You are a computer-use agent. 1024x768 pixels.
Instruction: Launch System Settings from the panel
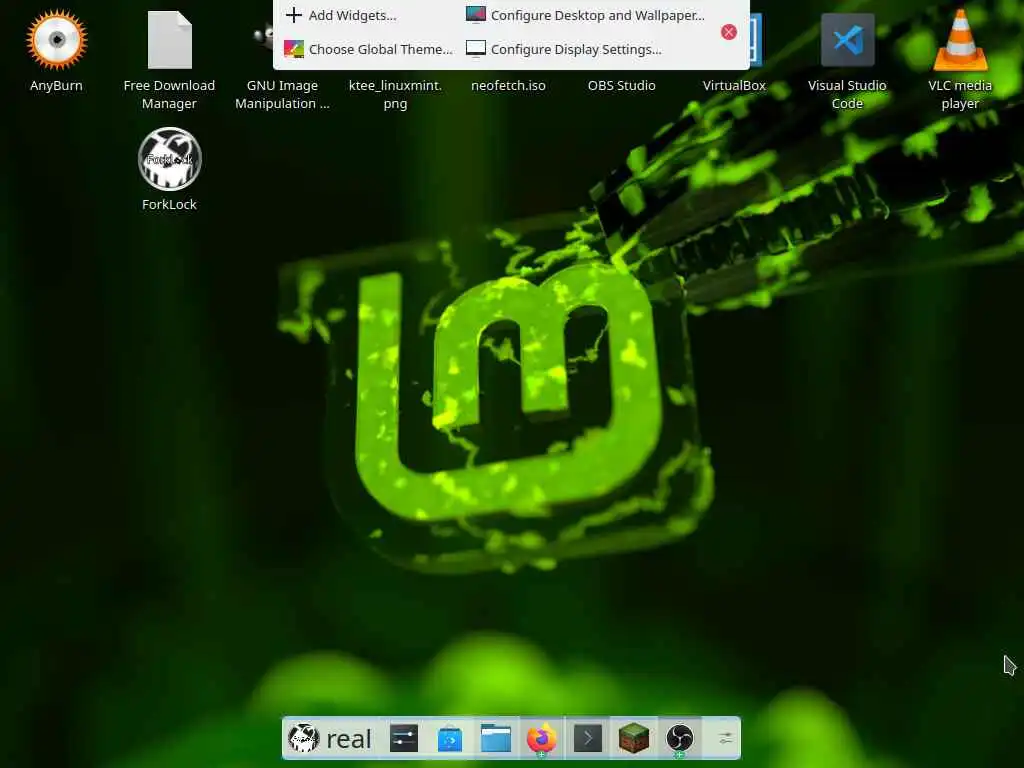pyautogui.click(x=404, y=739)
